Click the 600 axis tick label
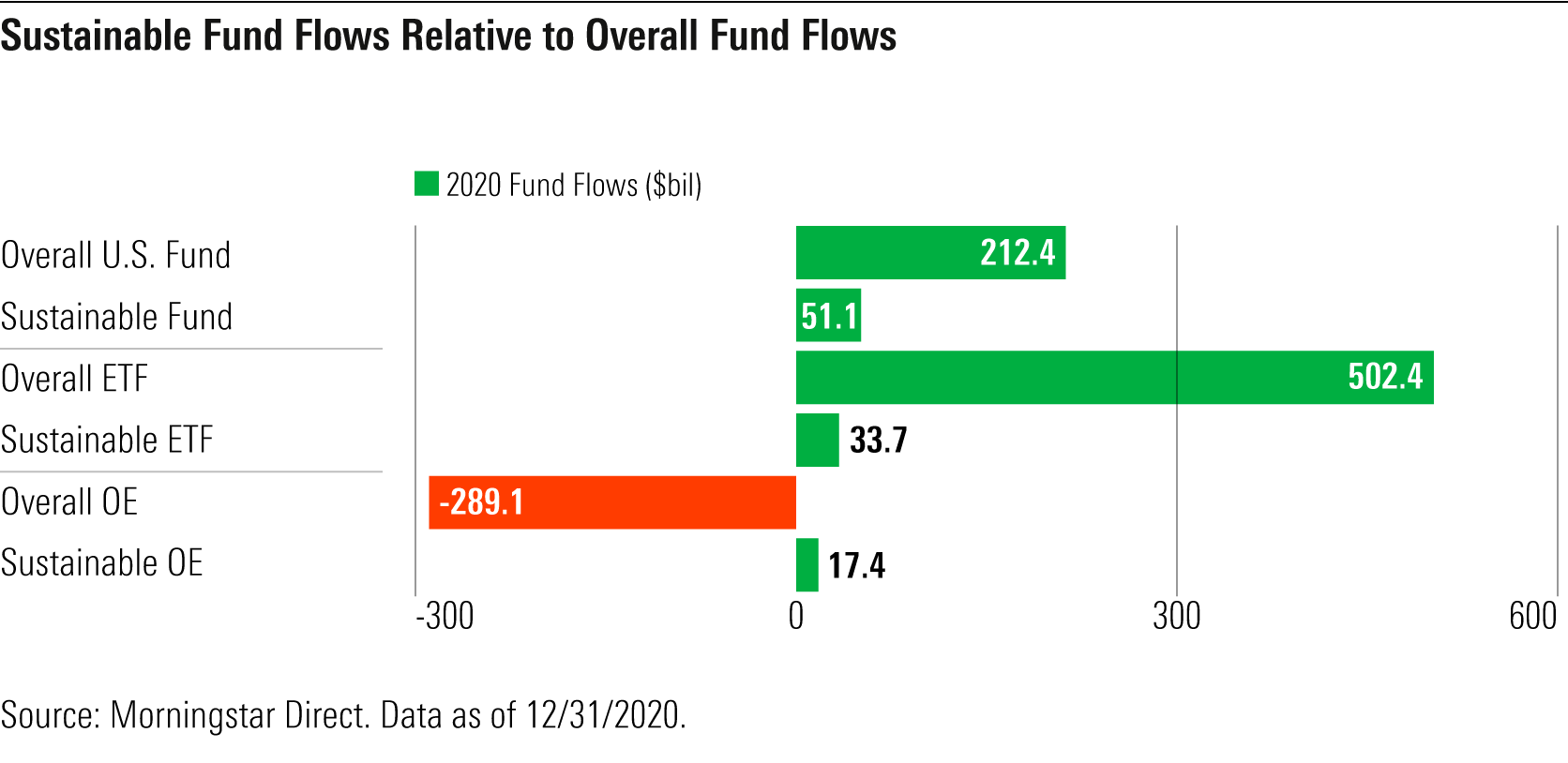Viewport: 1568px width, 763px height. click(1532, 616)
